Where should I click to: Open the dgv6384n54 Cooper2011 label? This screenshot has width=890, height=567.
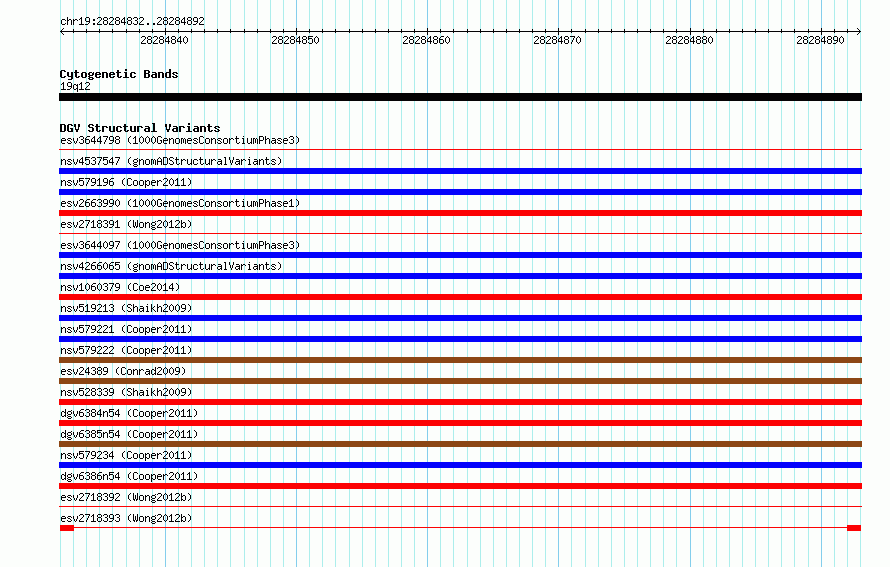pyautogui.click(x=129, y=413)
